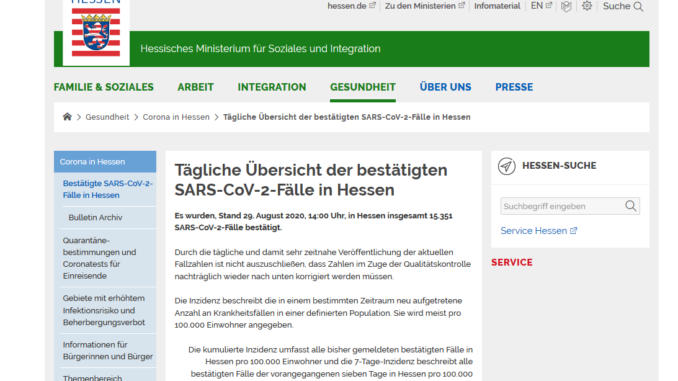Open Bestätigte SARS-CoV-2-Fälle in Hessen sidebar item
The width and height of the screenshot is (678, 381).
[x=108, y=189]
